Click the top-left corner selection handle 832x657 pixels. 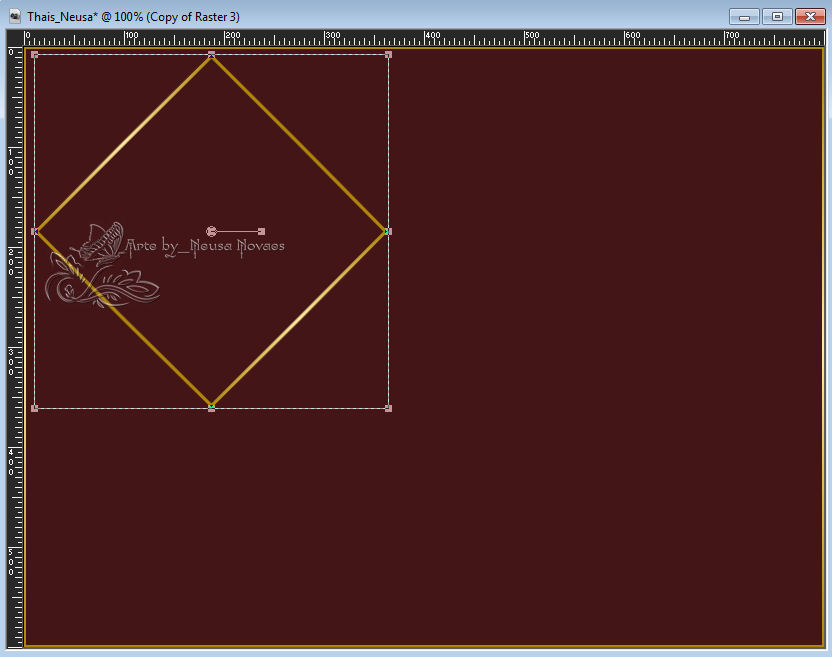point(34,54)
